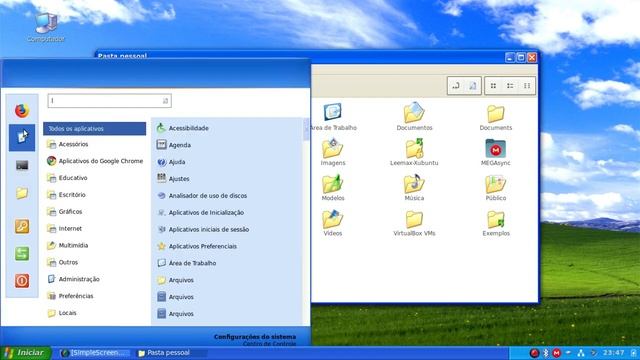Select the Público folder
The width and height of the screenshot is (640, 360).
pos(496,187)
